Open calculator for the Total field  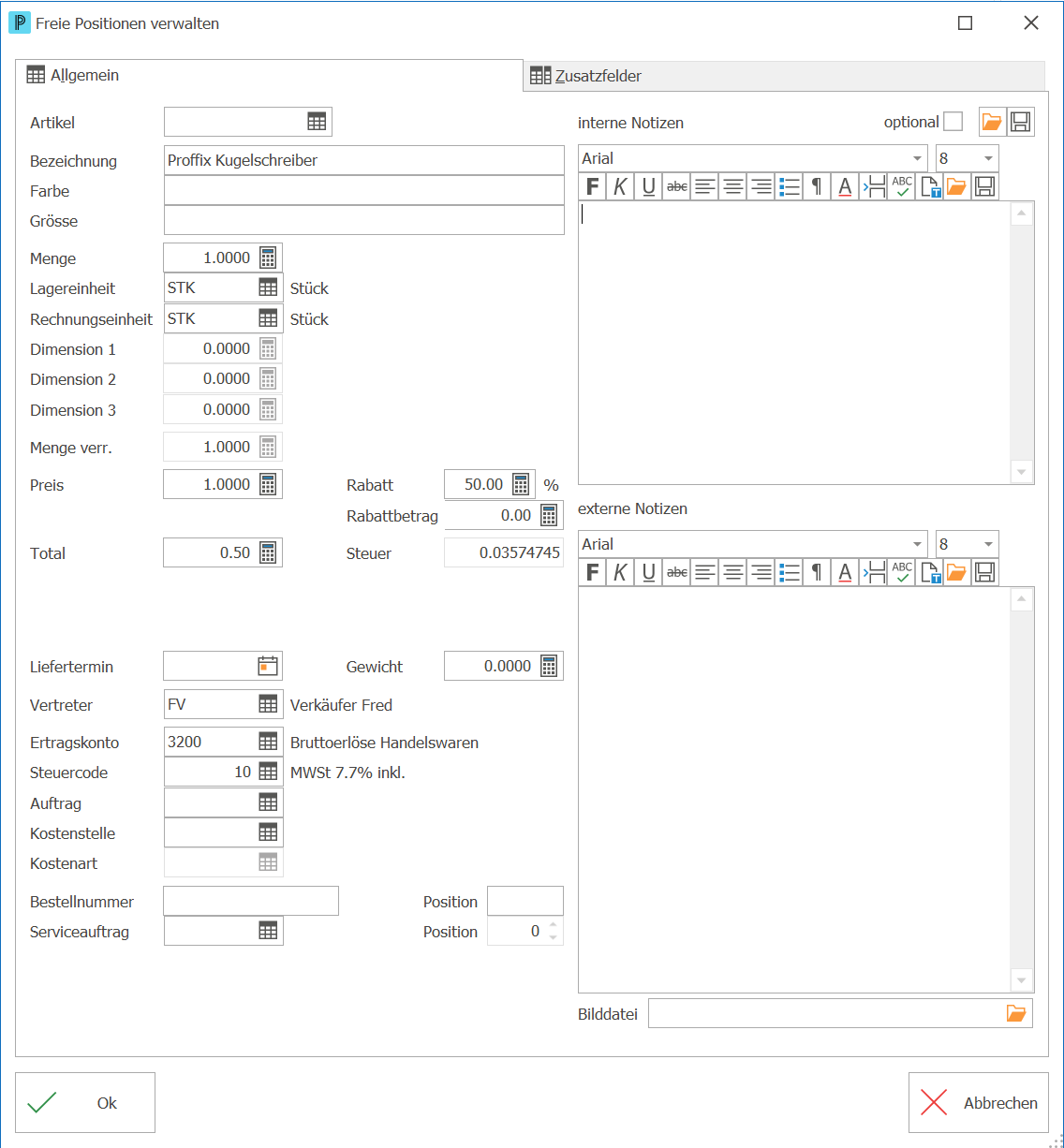(268, 552)
